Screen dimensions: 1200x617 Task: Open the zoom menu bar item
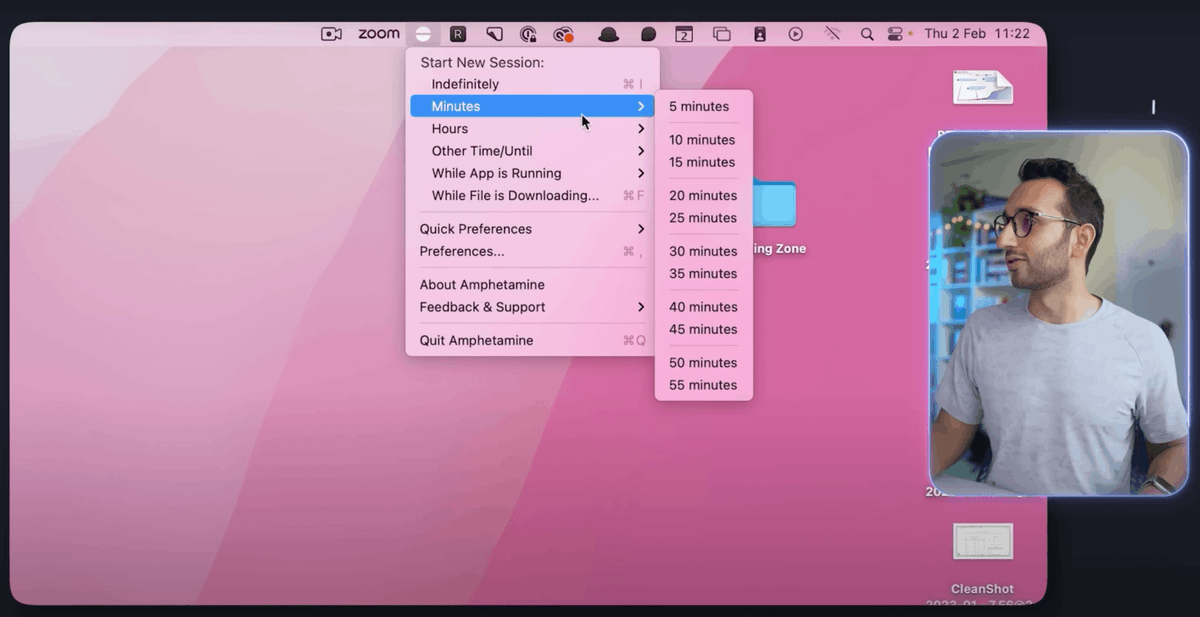[x=379, y=34]
